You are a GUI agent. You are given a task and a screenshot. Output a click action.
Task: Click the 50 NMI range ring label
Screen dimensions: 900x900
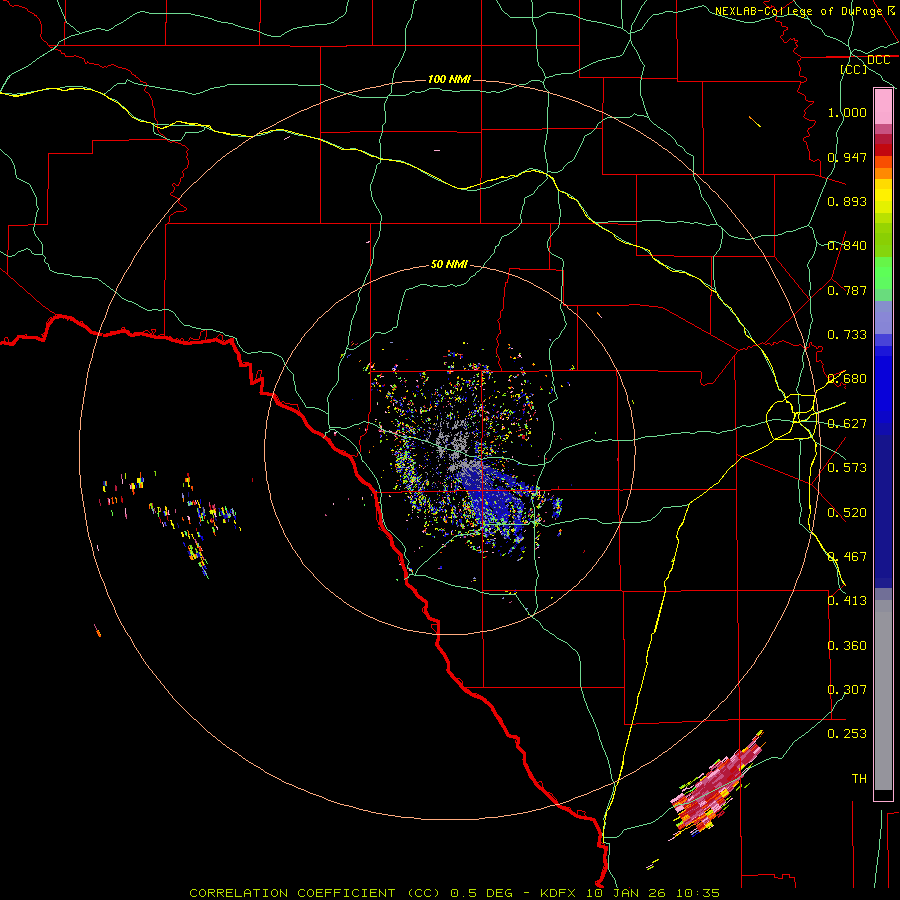[449, 264]
